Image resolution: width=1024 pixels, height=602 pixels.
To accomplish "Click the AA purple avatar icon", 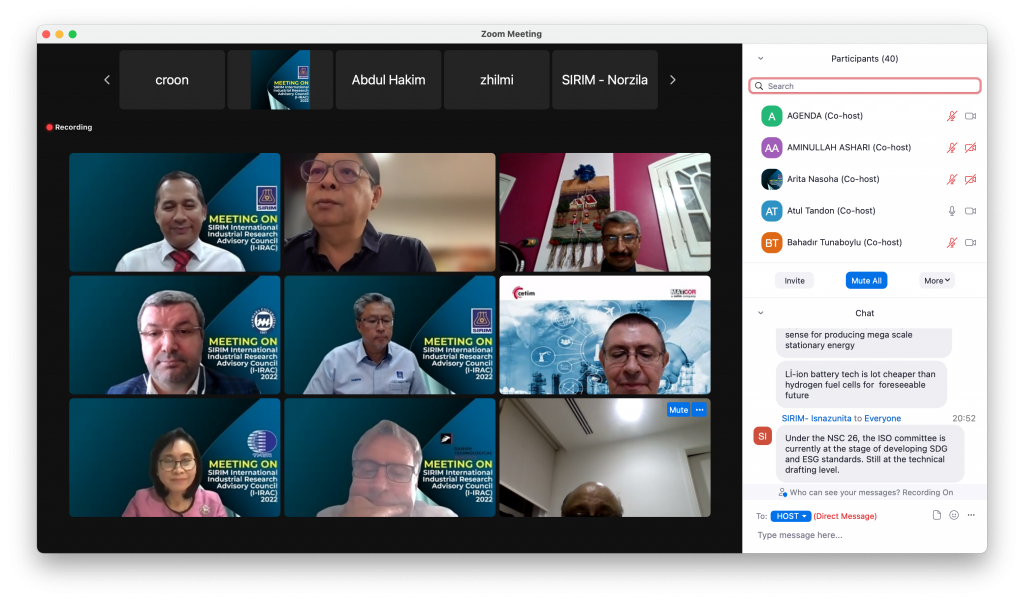I will coord(771,148).
